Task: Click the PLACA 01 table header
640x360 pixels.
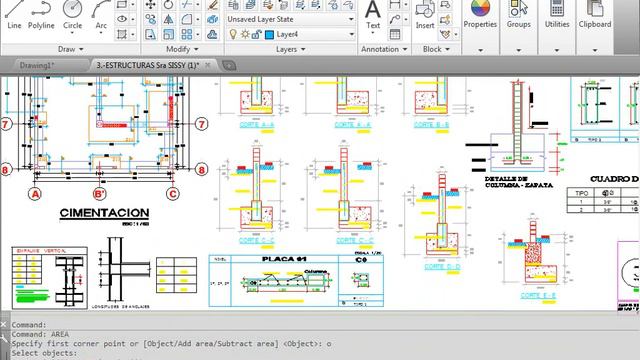Action: click(284, 259)
